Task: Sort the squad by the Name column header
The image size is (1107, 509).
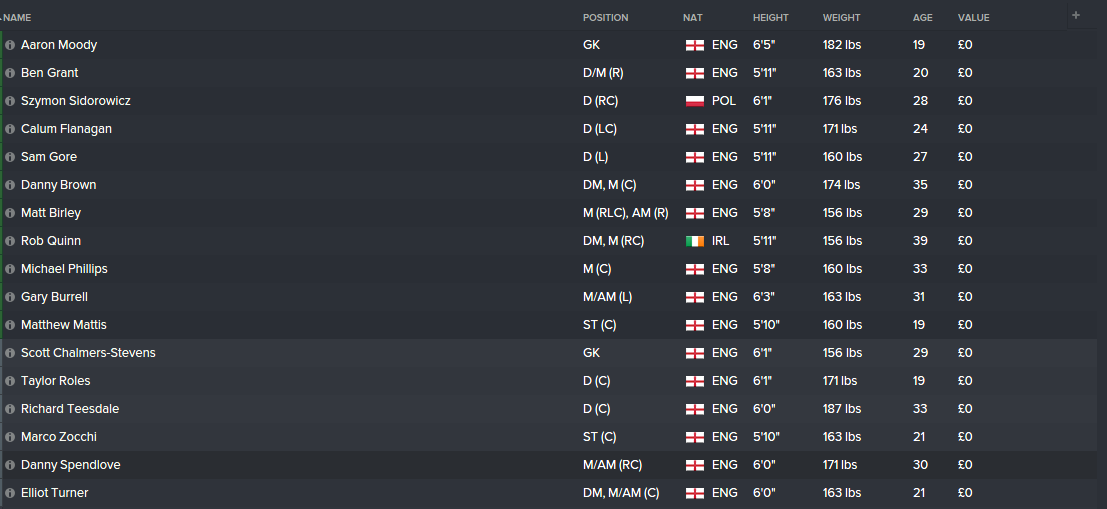Action: (18, 18)
